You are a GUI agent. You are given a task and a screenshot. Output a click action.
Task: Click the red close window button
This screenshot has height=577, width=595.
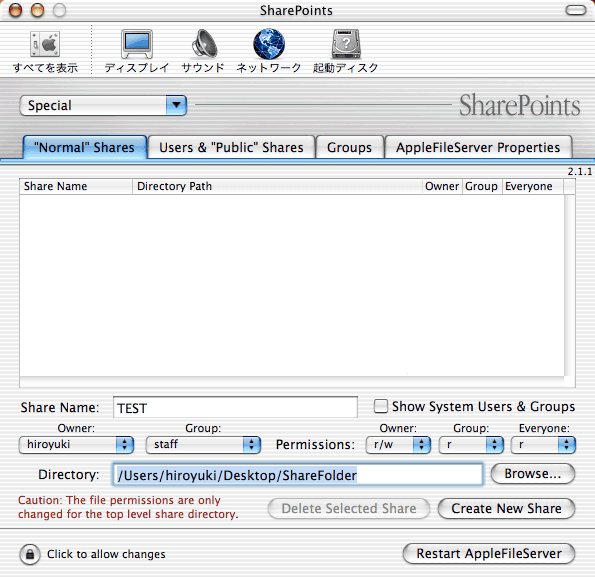pyautogui.click(x=16, y=10)
